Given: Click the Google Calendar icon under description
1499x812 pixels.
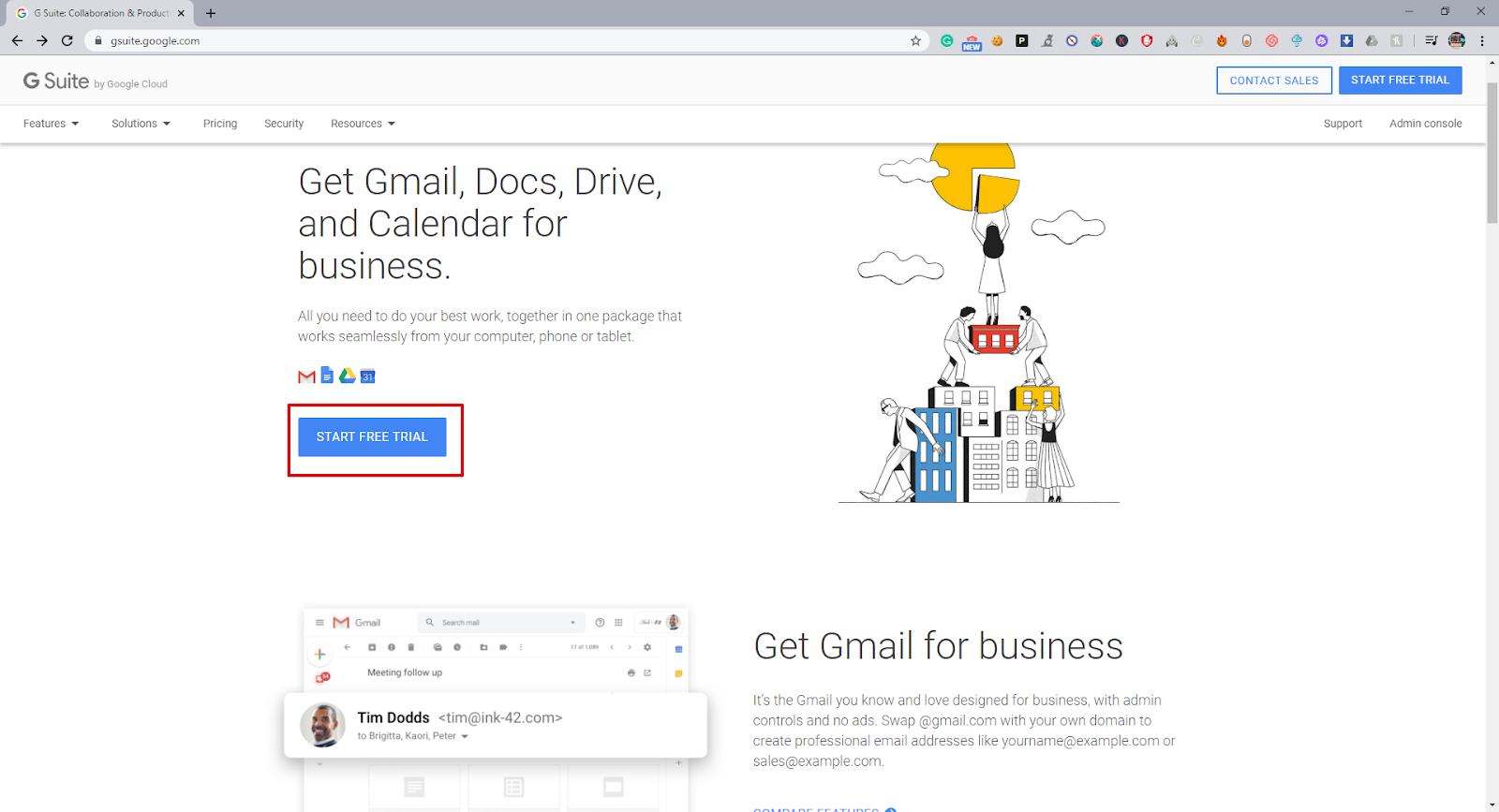Looking at the screenshot, I should (x=367, y=376).
